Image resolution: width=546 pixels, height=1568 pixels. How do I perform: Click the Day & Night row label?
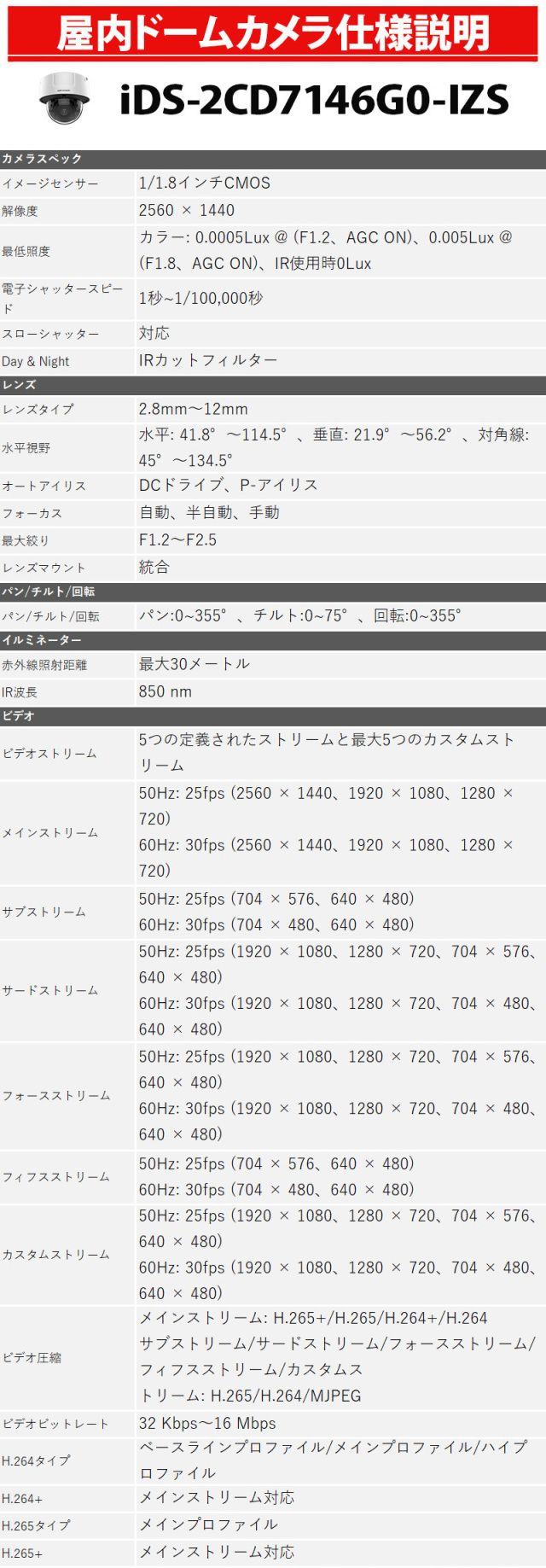pos(36,361)
